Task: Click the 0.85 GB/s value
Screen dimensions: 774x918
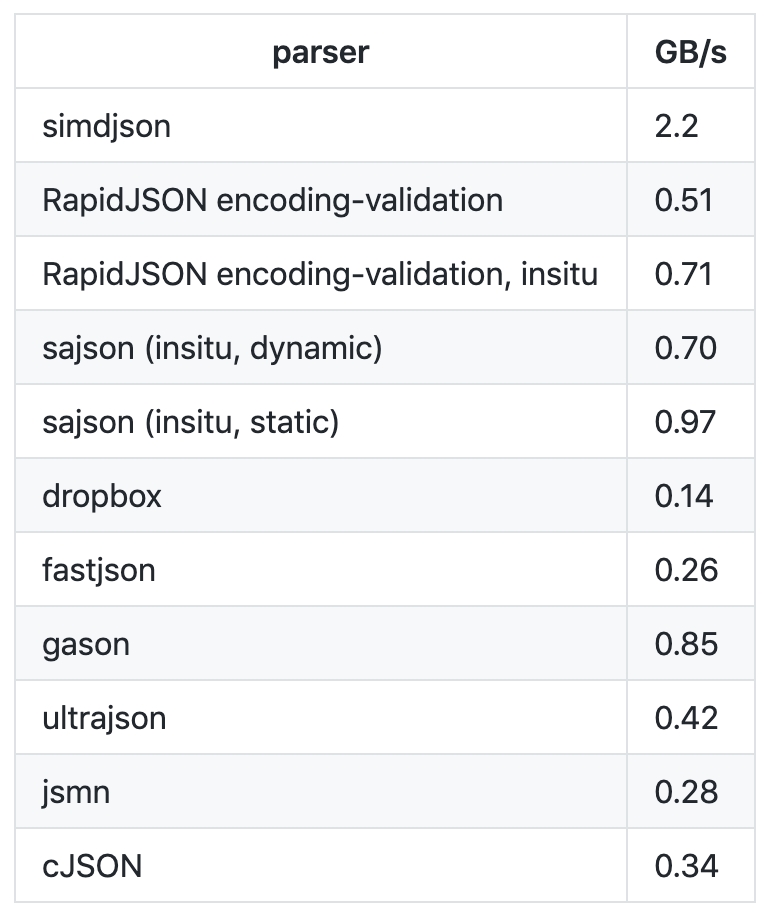Action: coord(686,644)
